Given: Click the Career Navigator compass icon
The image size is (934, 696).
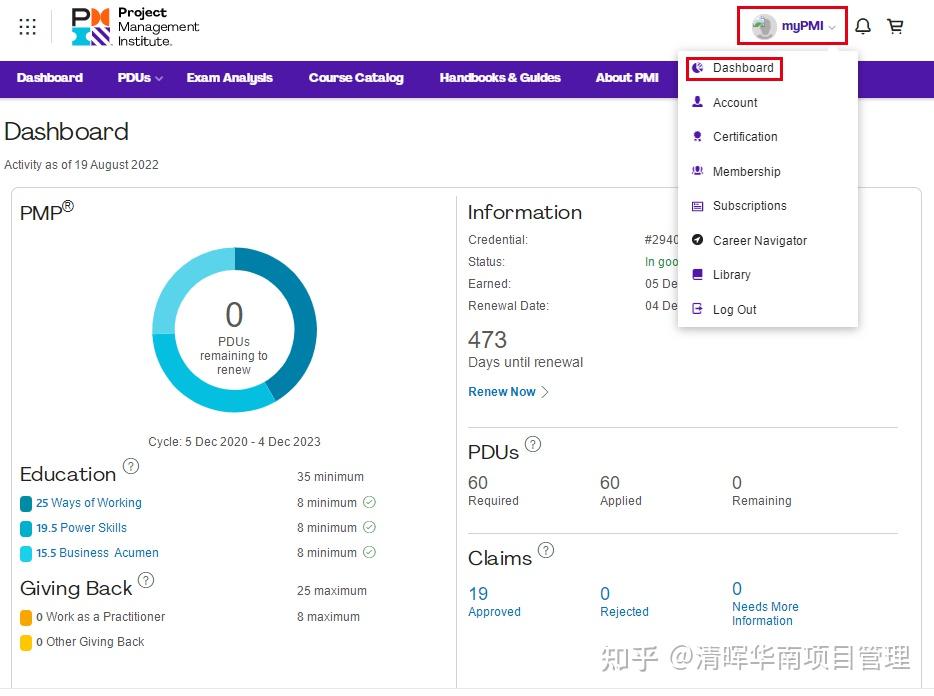Looking at the screenshot, I should 698,240.
